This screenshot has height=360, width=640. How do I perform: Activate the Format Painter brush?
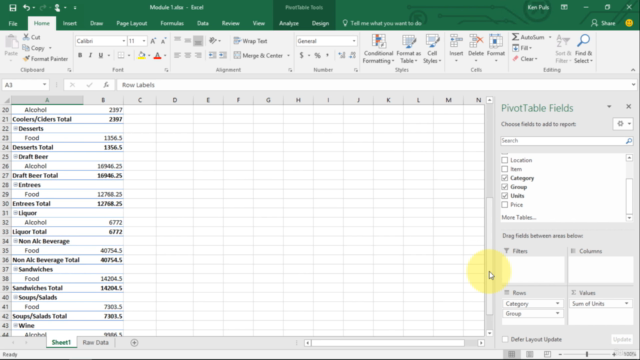point(45,59)
